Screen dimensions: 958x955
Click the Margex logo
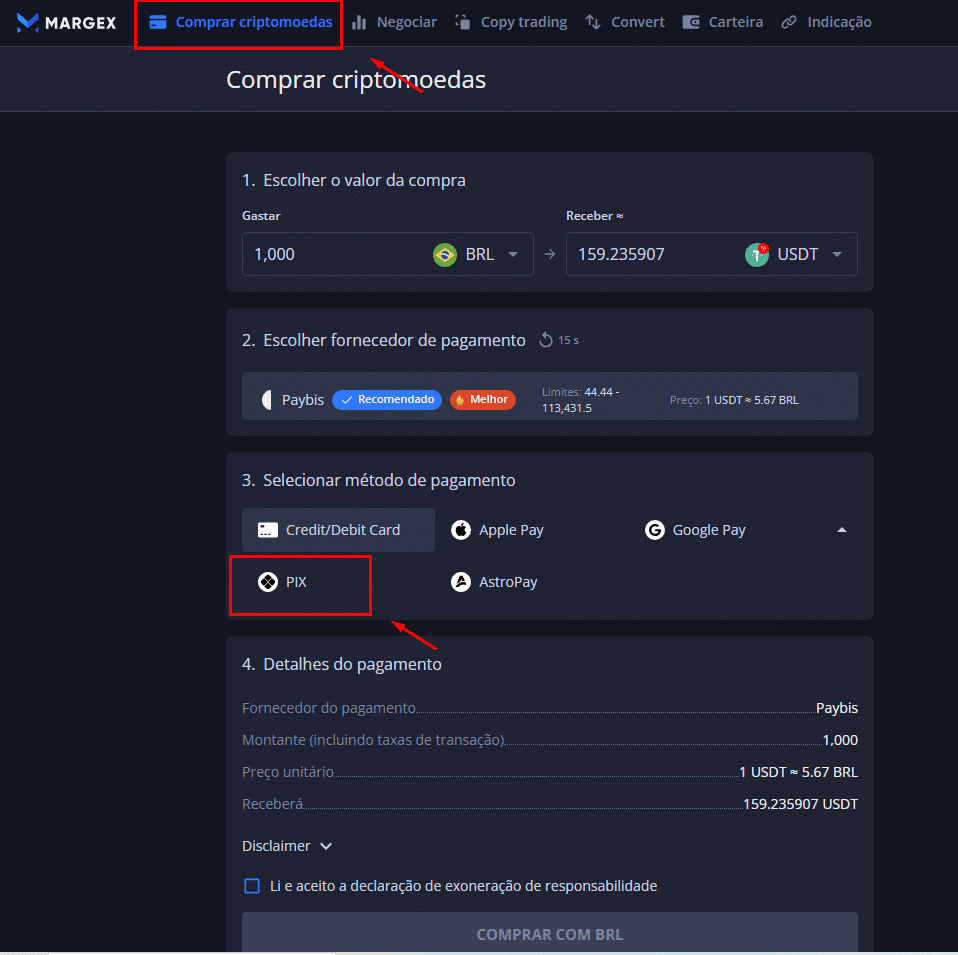point(66,22)
